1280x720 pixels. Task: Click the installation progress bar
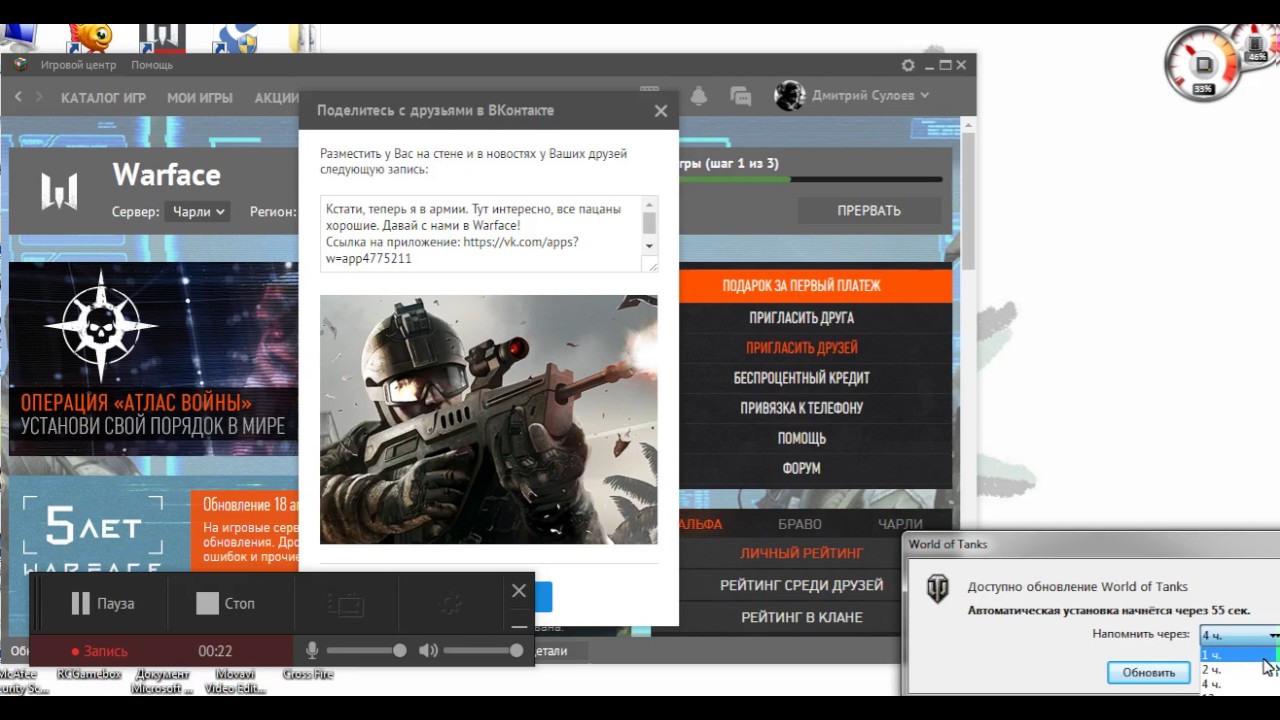click(x=810, y=180)
